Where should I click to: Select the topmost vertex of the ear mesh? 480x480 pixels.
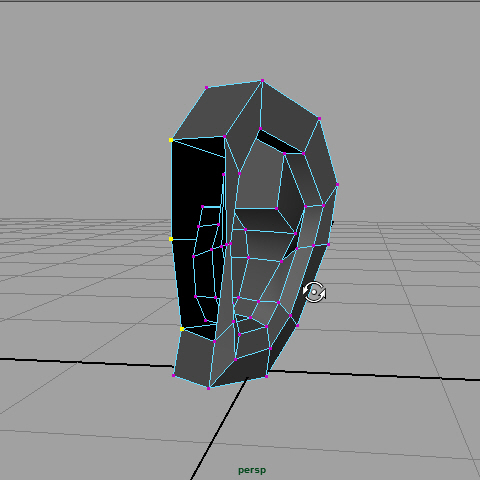(x=263, y=80)
